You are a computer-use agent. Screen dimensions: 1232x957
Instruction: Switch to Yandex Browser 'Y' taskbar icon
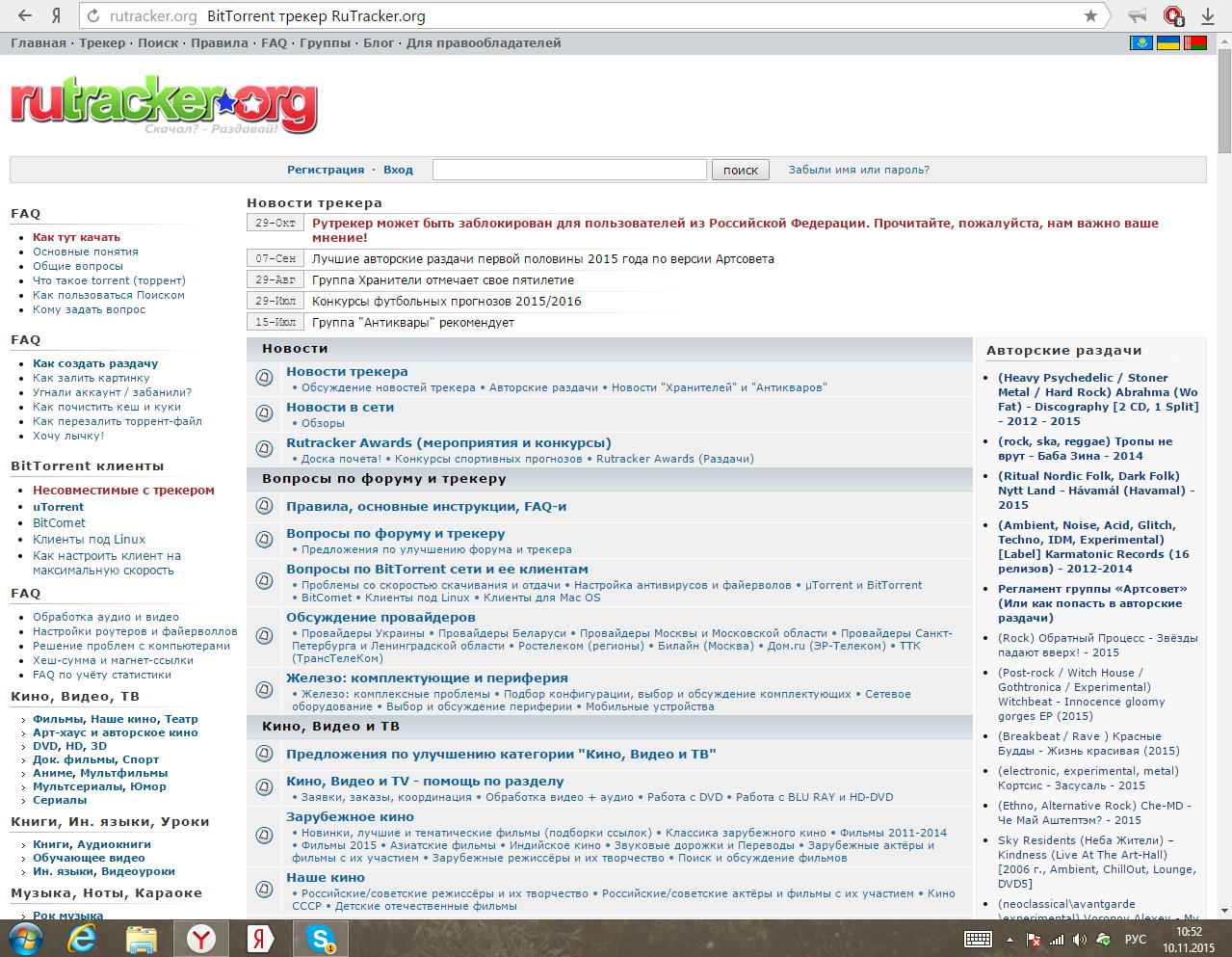click(201, 939)
